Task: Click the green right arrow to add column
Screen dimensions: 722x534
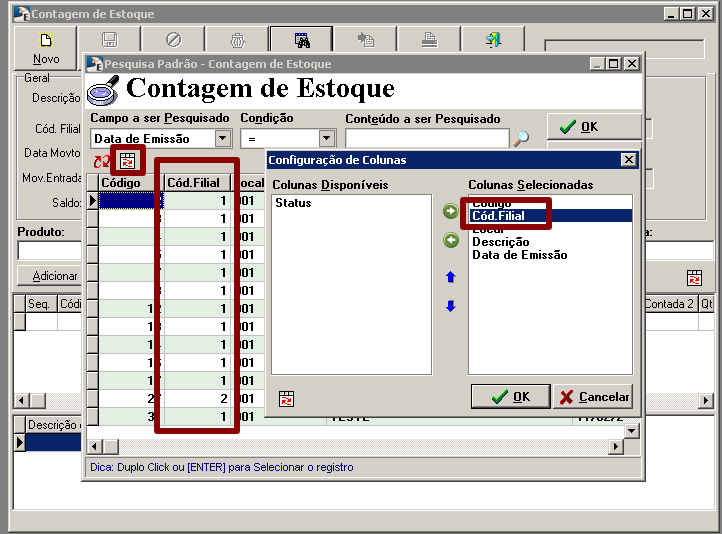Action: coord(450,211)
